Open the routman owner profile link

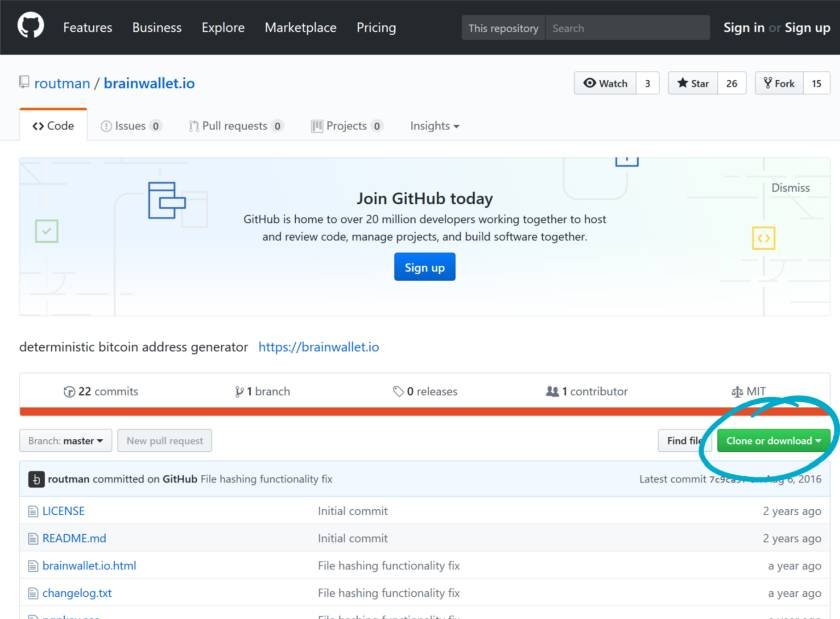tap(62, 83)
